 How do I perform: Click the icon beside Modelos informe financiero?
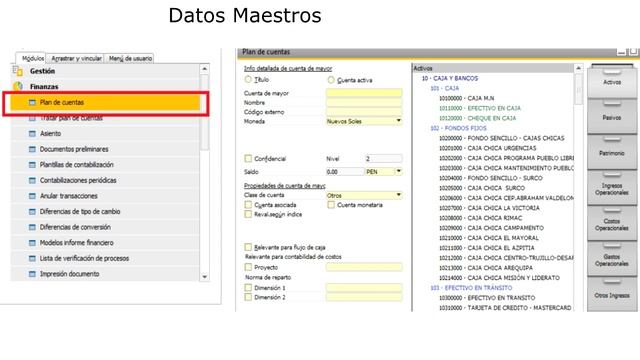[x=32, y=243]
